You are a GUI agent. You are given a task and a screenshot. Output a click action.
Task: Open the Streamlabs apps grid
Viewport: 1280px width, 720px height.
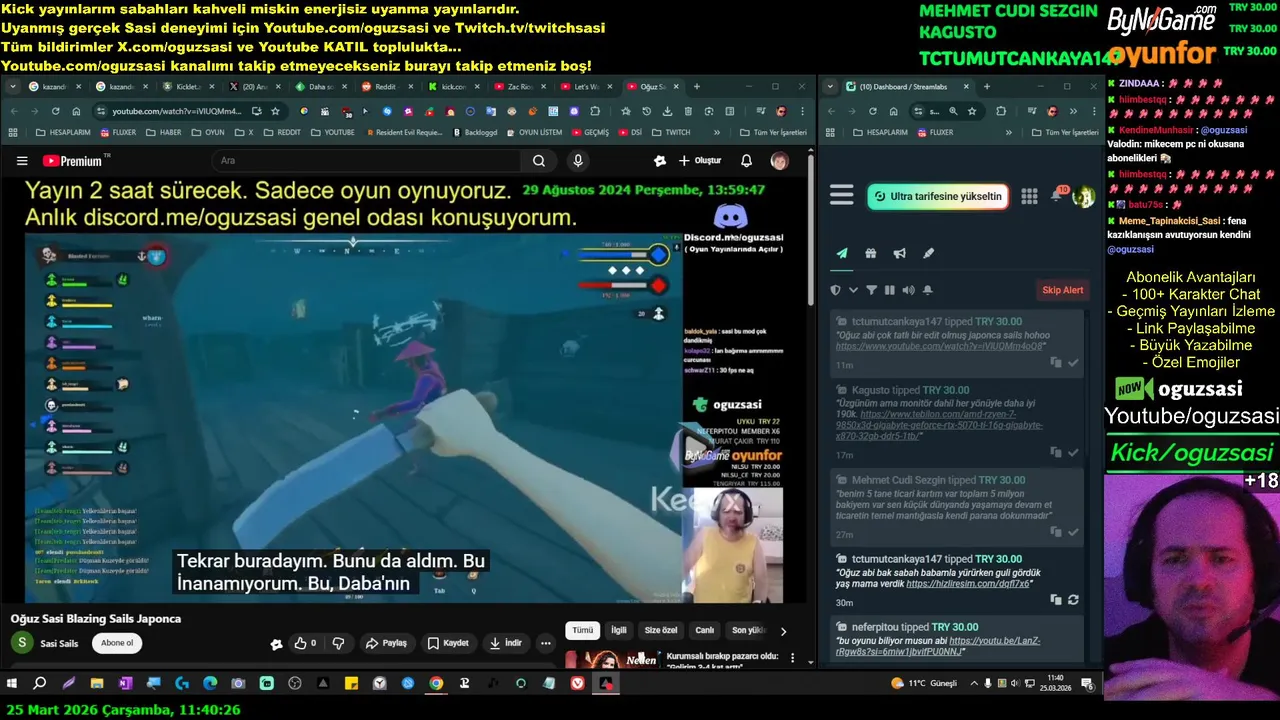1029,196
